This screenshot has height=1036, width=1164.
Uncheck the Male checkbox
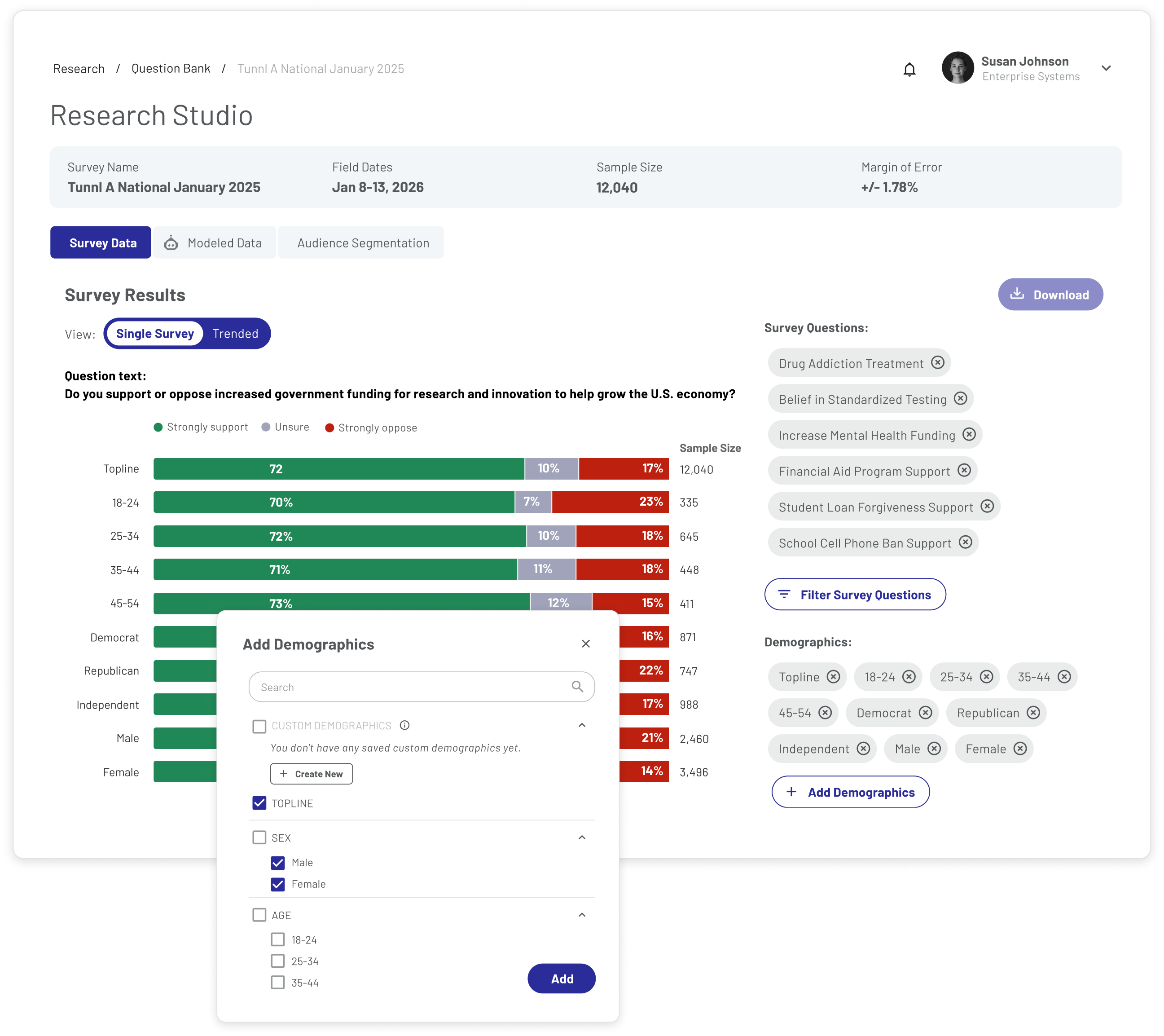click(278, 863)
